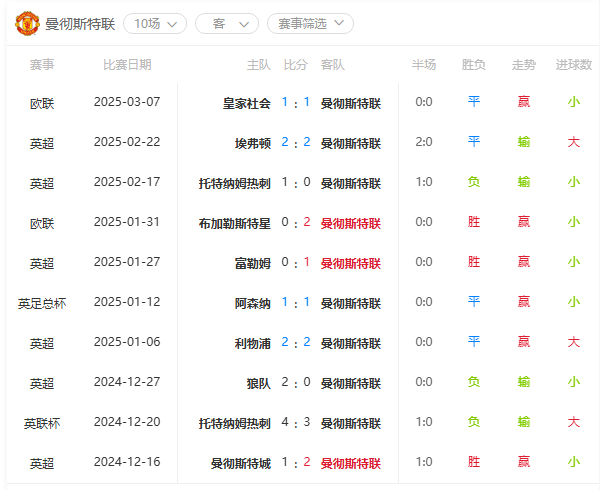Click the 平 result in 皇家社会 row
The width and height of the screenshot is (600, 490).
[x=474, y=102]
